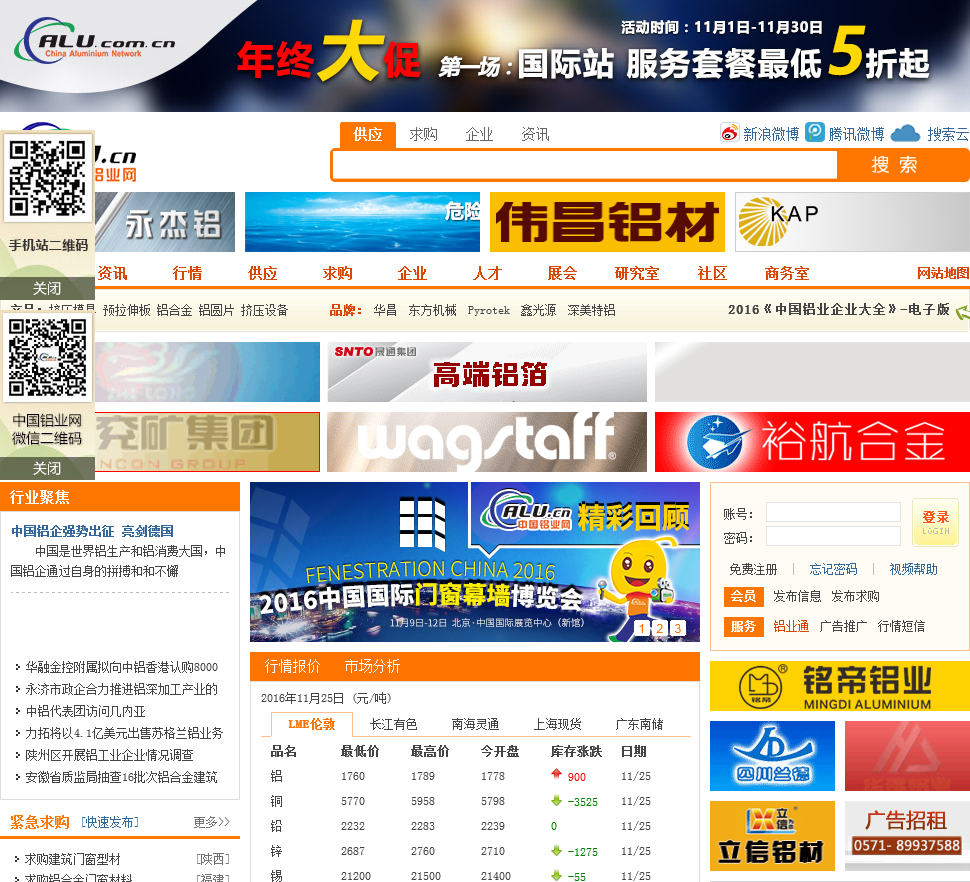This screenshot has height=882, width=970.
Task: Open the KAP banner ad
Action: pos(852,222)
